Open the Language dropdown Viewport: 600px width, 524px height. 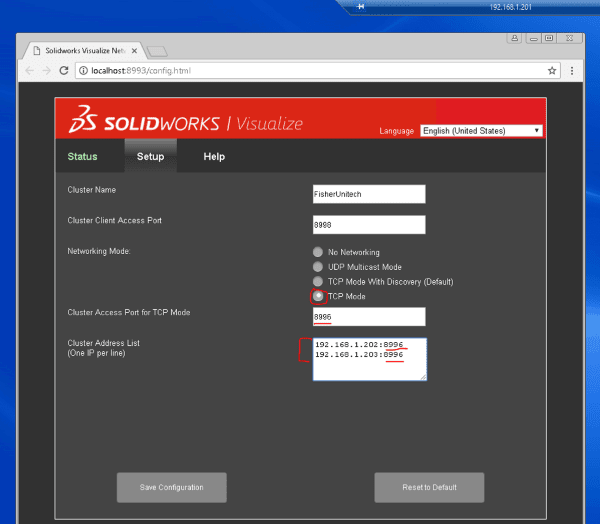481,131
